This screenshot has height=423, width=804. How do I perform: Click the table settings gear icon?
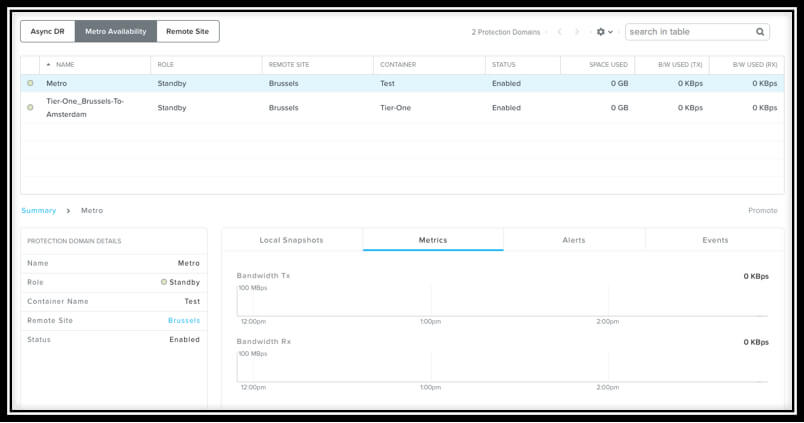click(601, 32)
